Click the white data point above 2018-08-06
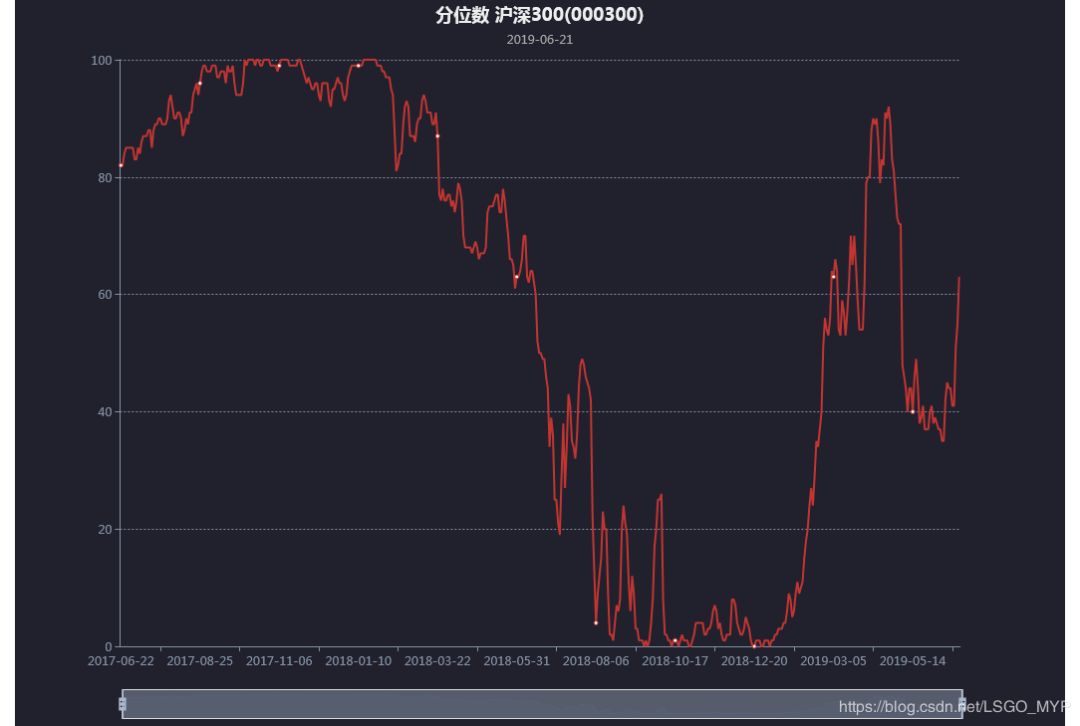The width and height of the screenshot is (1080, 726). (596, 623)
